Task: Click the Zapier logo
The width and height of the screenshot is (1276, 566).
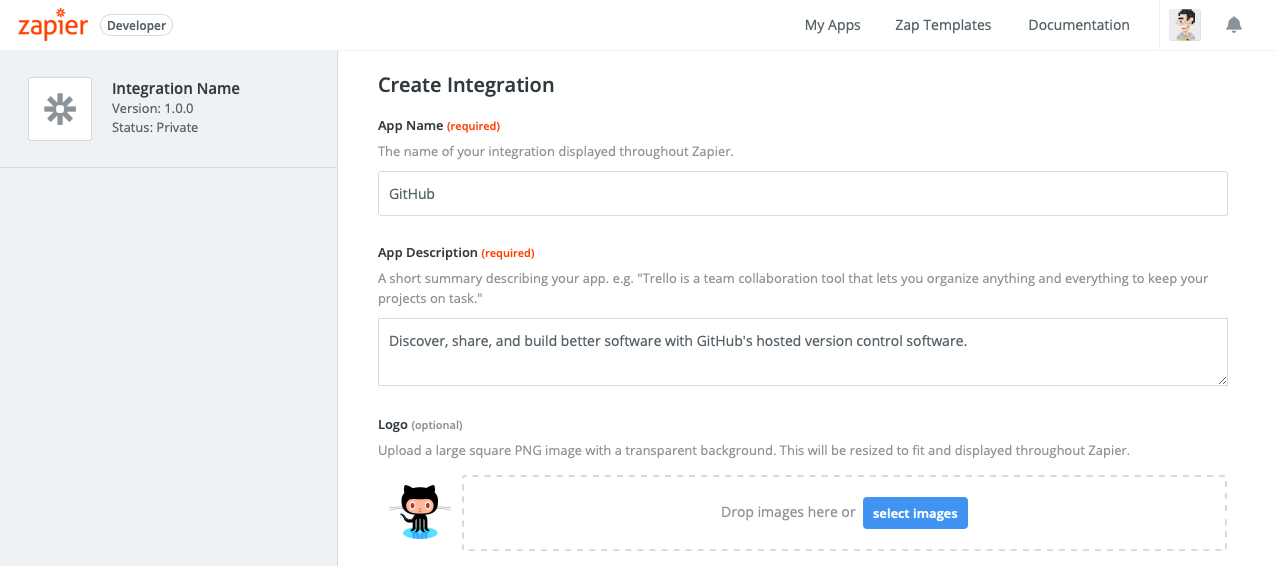Action: pyautogui.click(x=54, y=24)
